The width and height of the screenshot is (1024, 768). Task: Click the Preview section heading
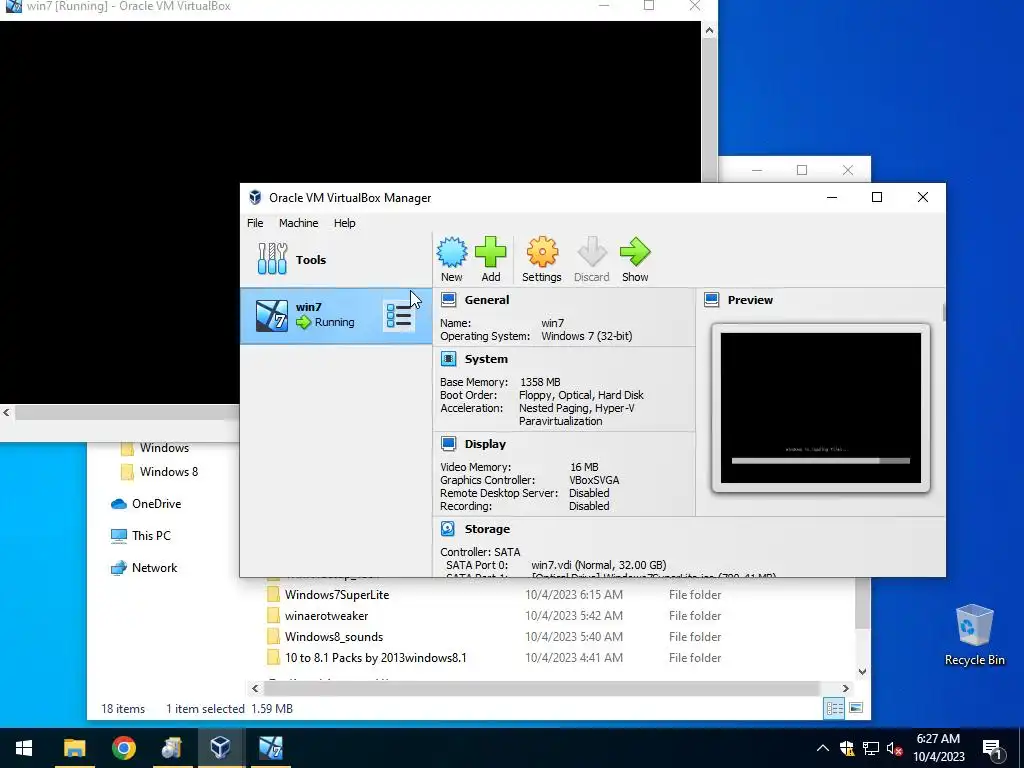750,300
